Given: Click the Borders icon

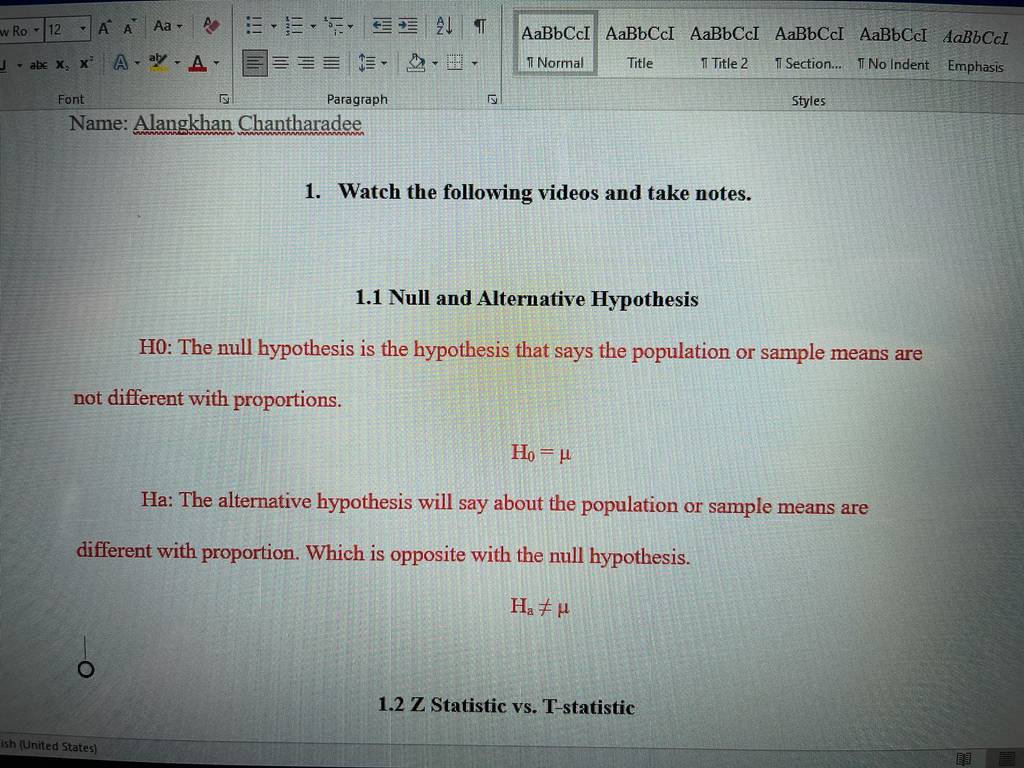Looking at the screenshot, I should [455, 63].
